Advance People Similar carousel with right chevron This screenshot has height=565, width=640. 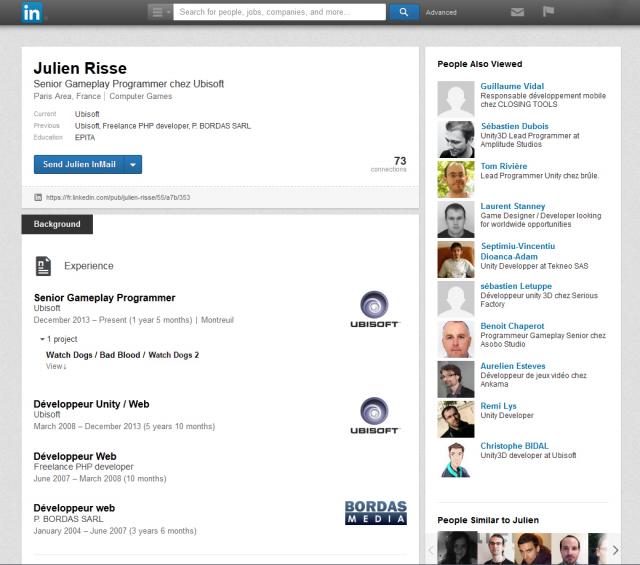[x=615, y=550]
